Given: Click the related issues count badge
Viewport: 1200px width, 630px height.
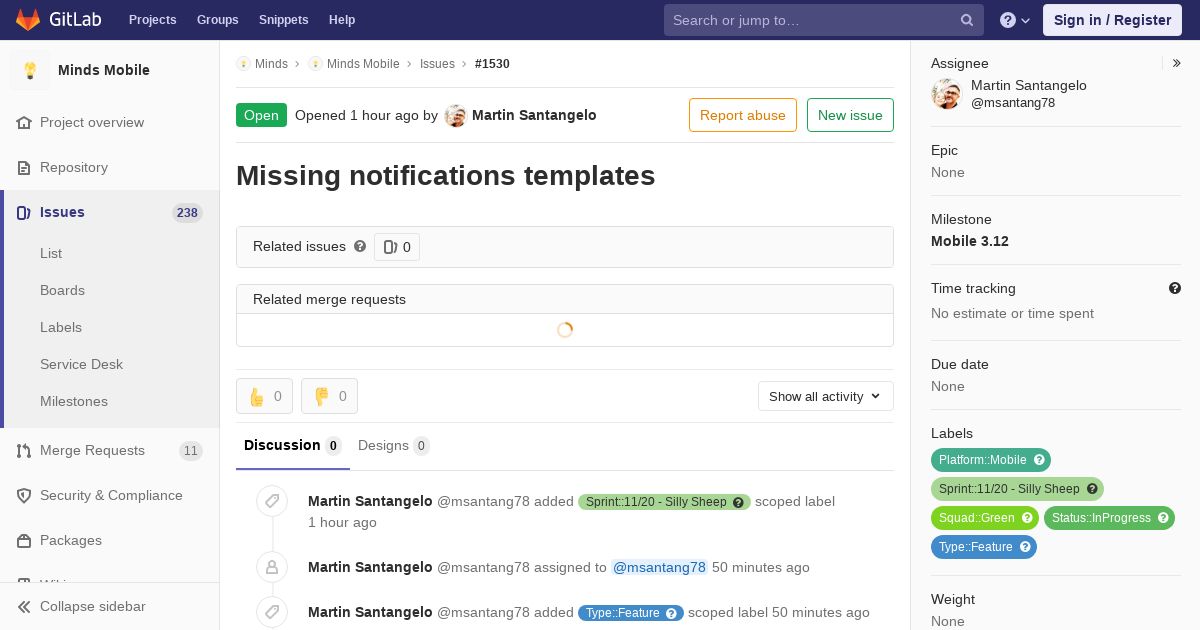Looking at the screenshot, I should 397,247.
